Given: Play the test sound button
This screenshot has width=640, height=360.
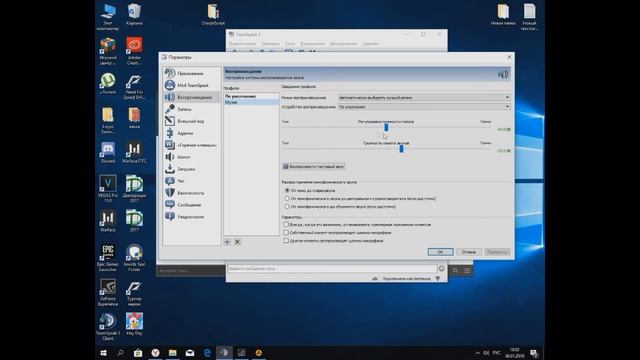Looking at the screenshot, I should tap(313, 167).
